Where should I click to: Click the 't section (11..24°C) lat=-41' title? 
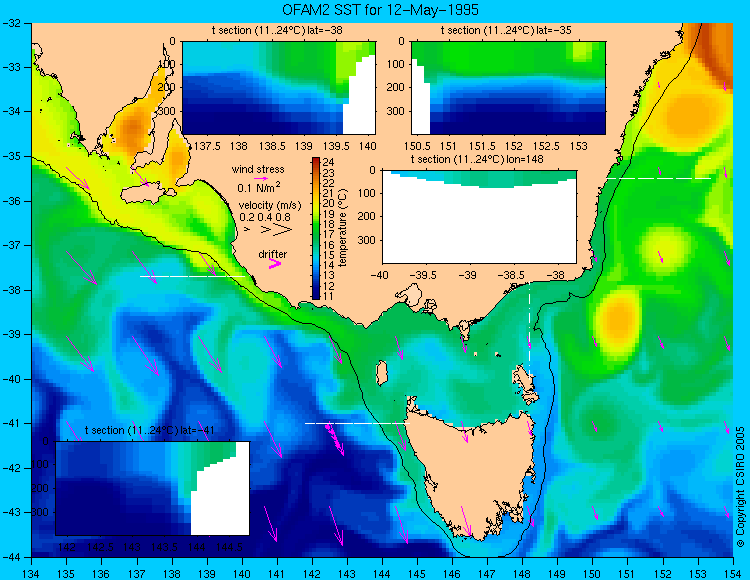tap(149, 430)
